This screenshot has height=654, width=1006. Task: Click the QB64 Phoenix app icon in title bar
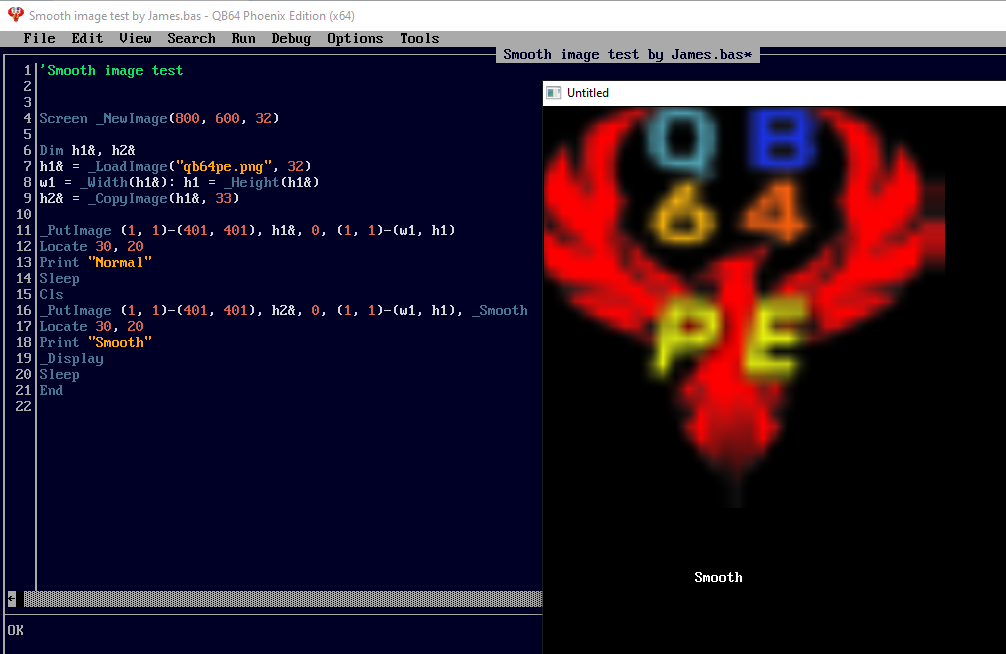coord(15,15)
